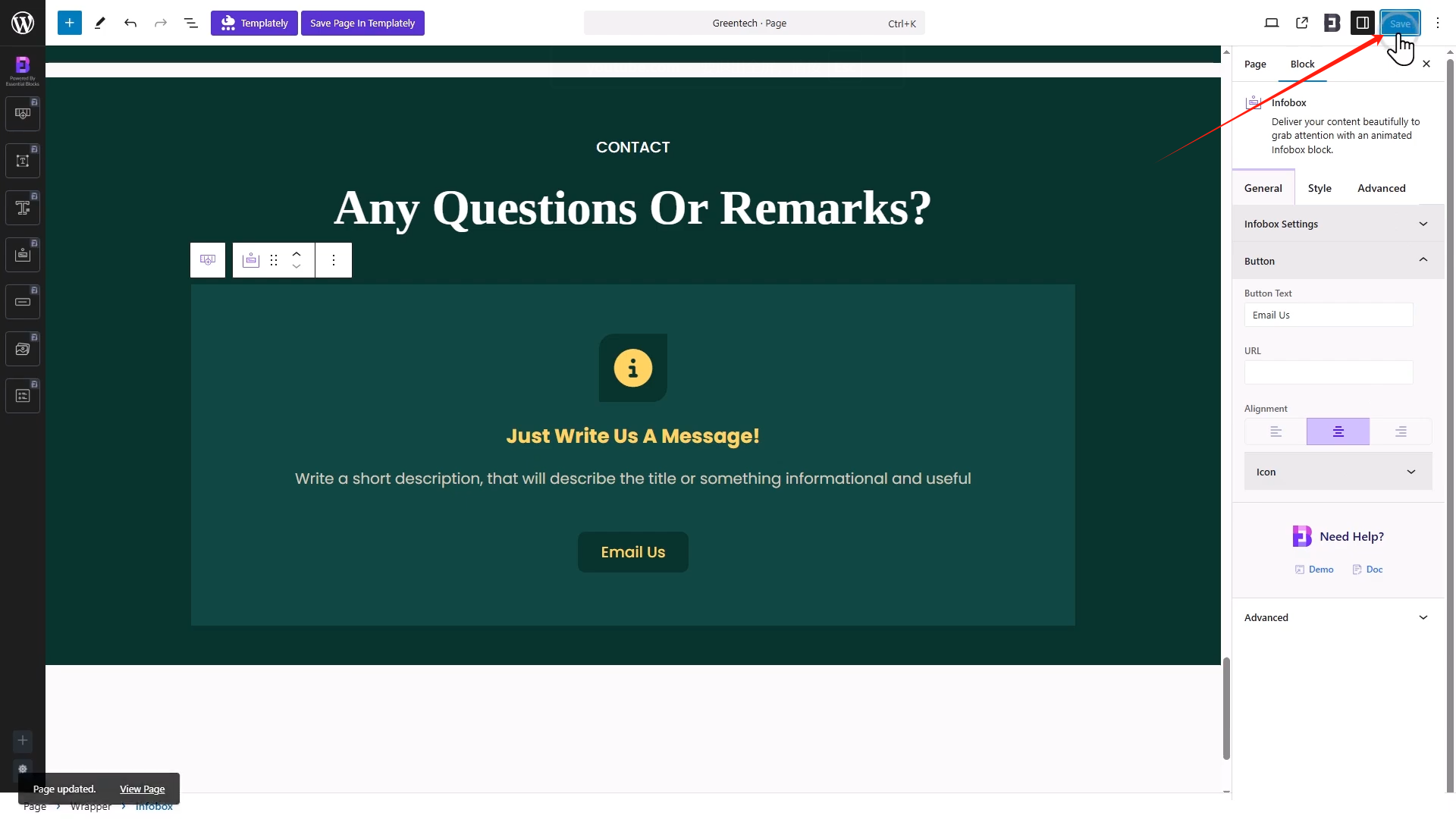
Task: Open block options three-dot menu
Action: pyautogui.click(x=334, y=260)
